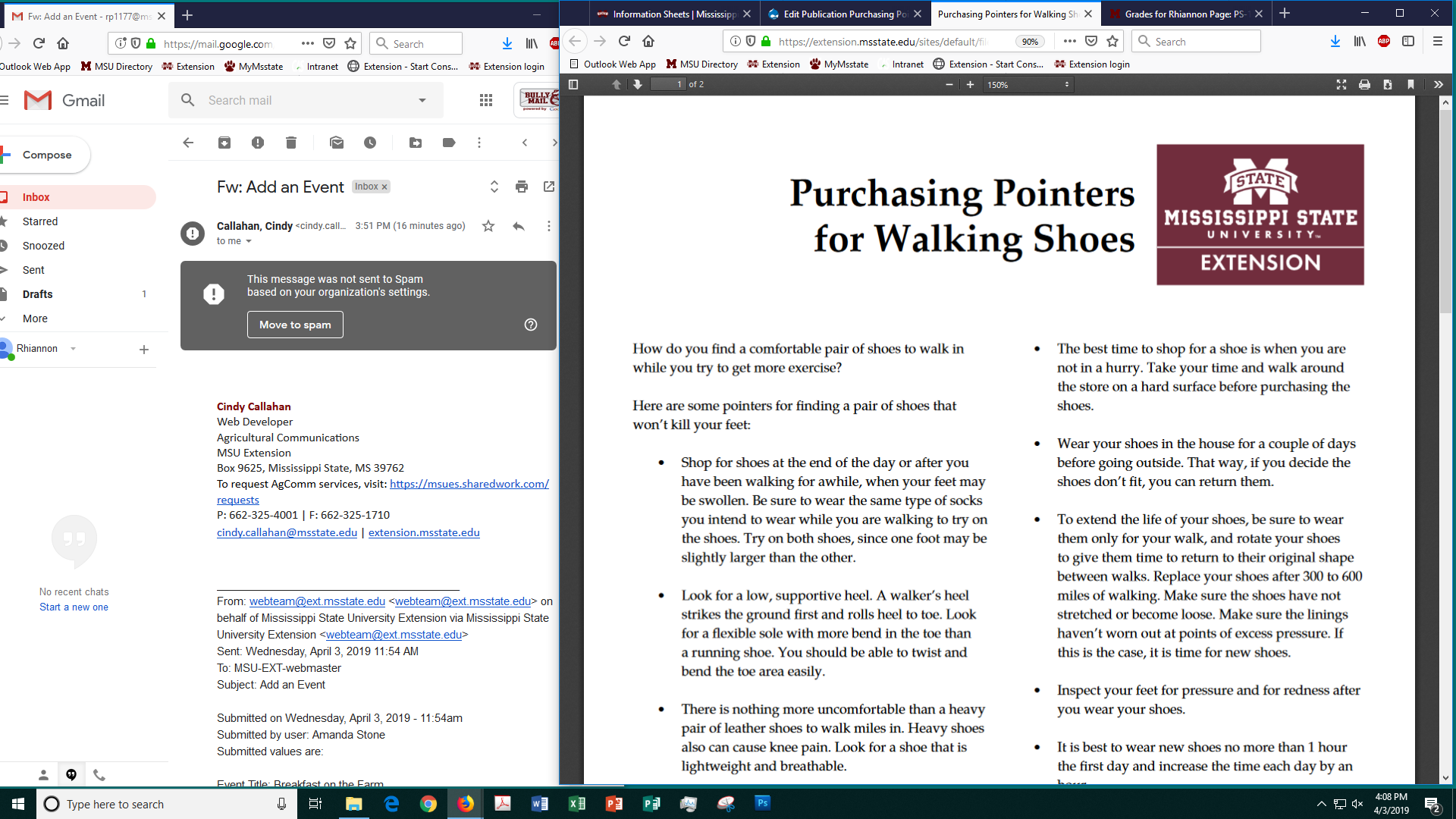Open Starred folder in Gmail
Viewport: 1456px width, 819px height.
[x=40, y=221]
